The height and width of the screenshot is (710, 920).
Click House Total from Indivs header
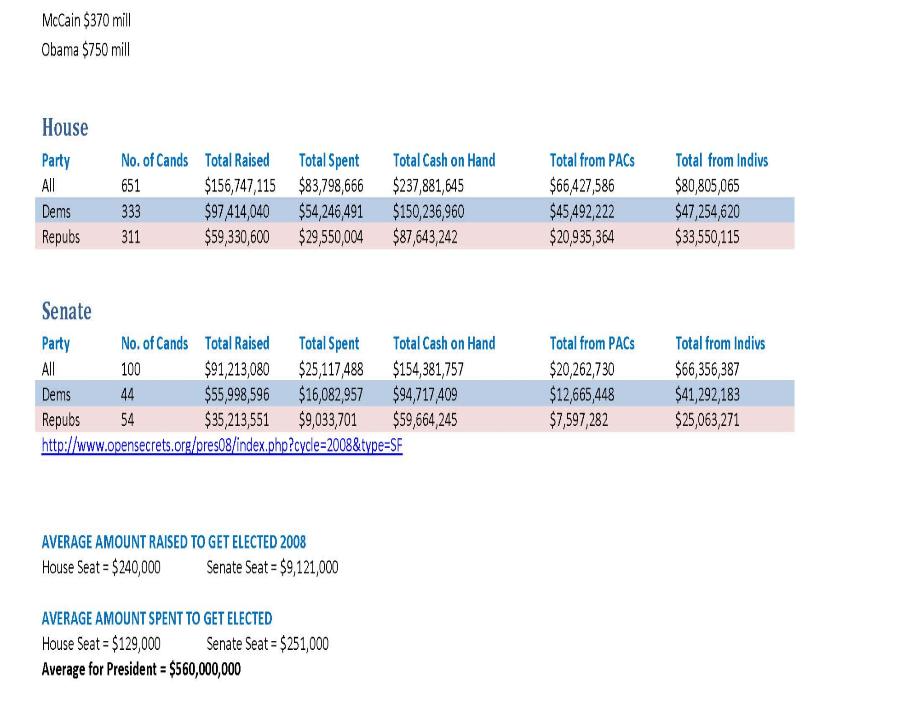pyautogui.click(x=722, y=160)
